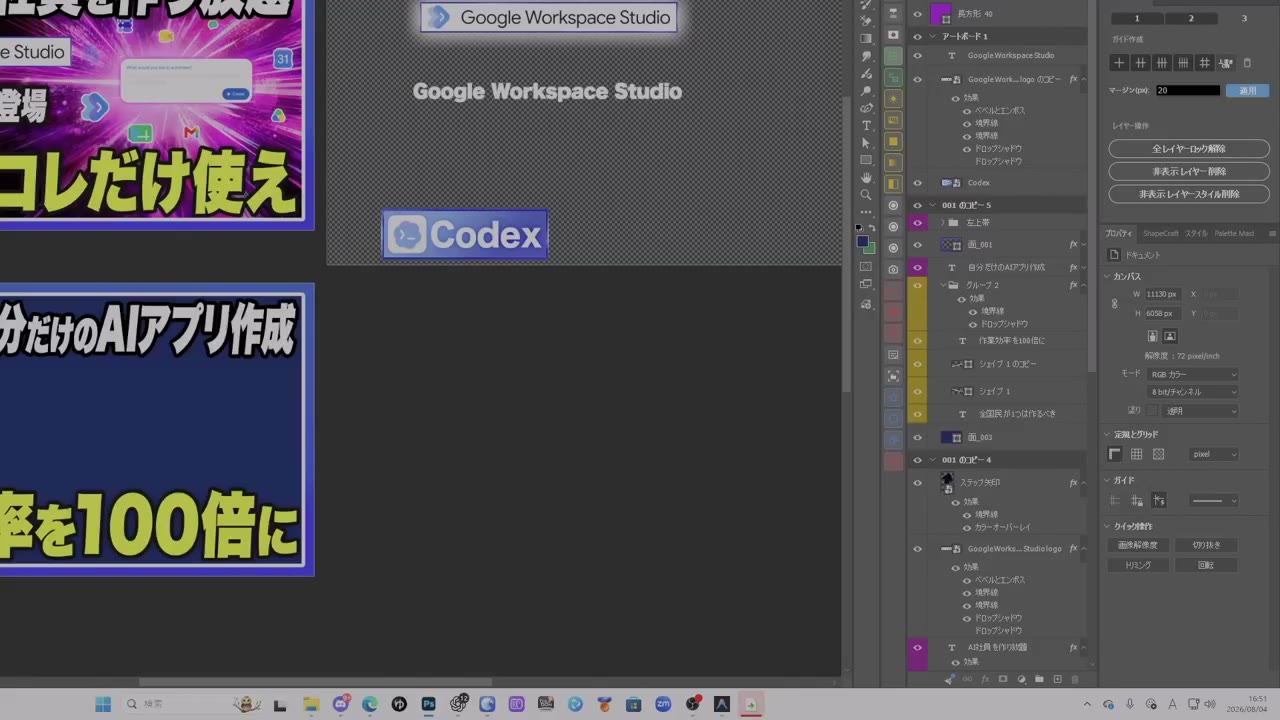This screenshot has width=1280, height=720.
Task: Click the 切り抜き quick action button
Action: pos(1206,545)
